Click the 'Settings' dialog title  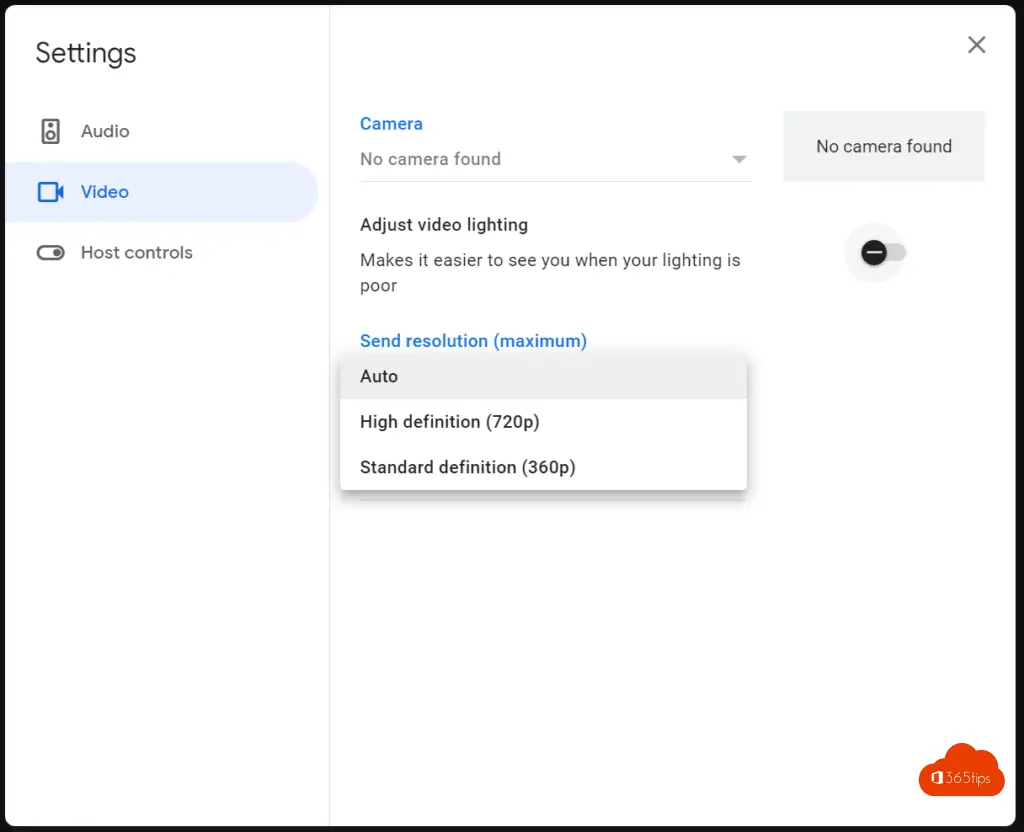tap(86, 53)
